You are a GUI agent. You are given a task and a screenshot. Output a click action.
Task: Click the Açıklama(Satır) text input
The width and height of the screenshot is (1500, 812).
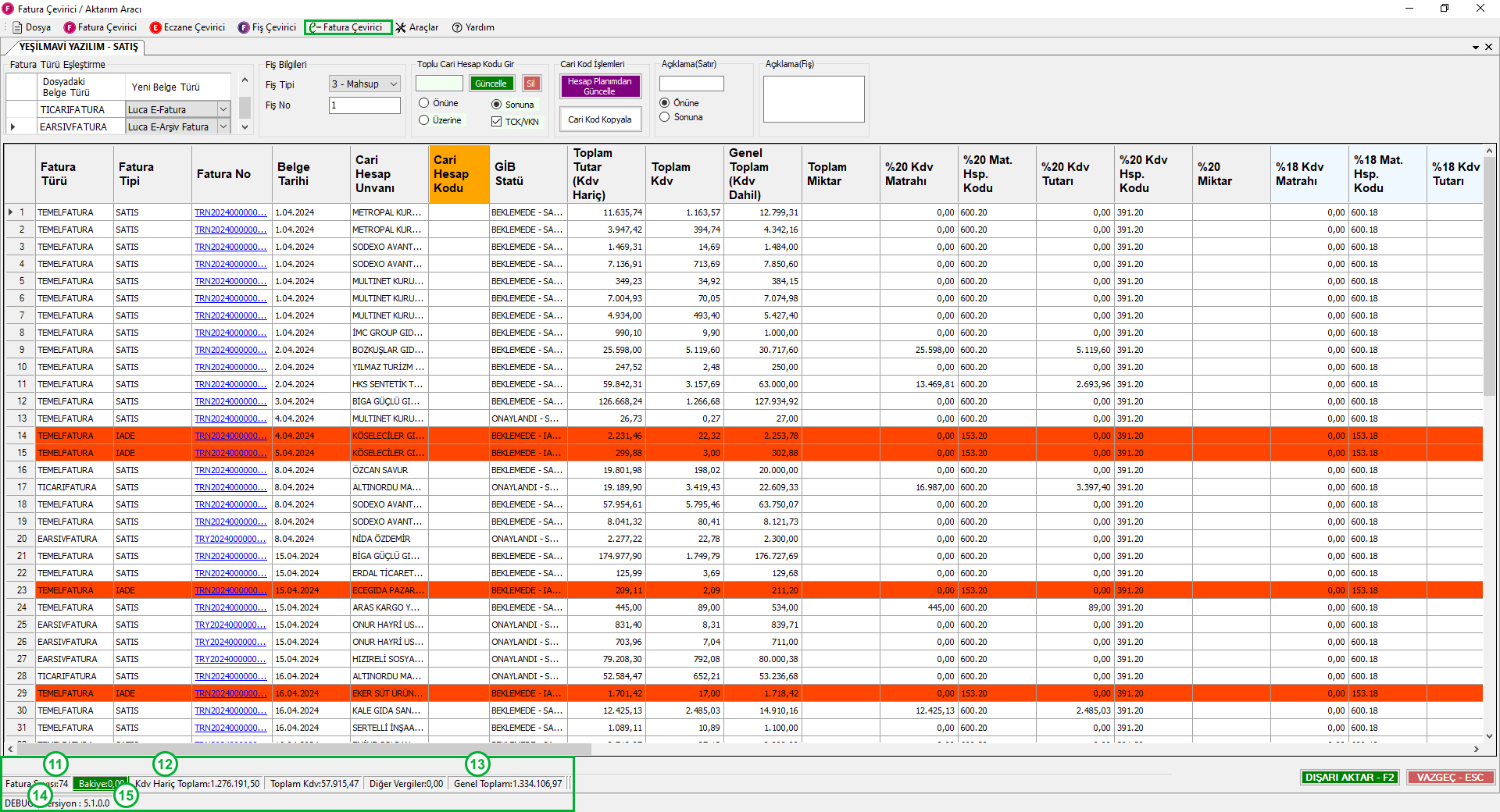pyautogui.click(x=691, y=84)
